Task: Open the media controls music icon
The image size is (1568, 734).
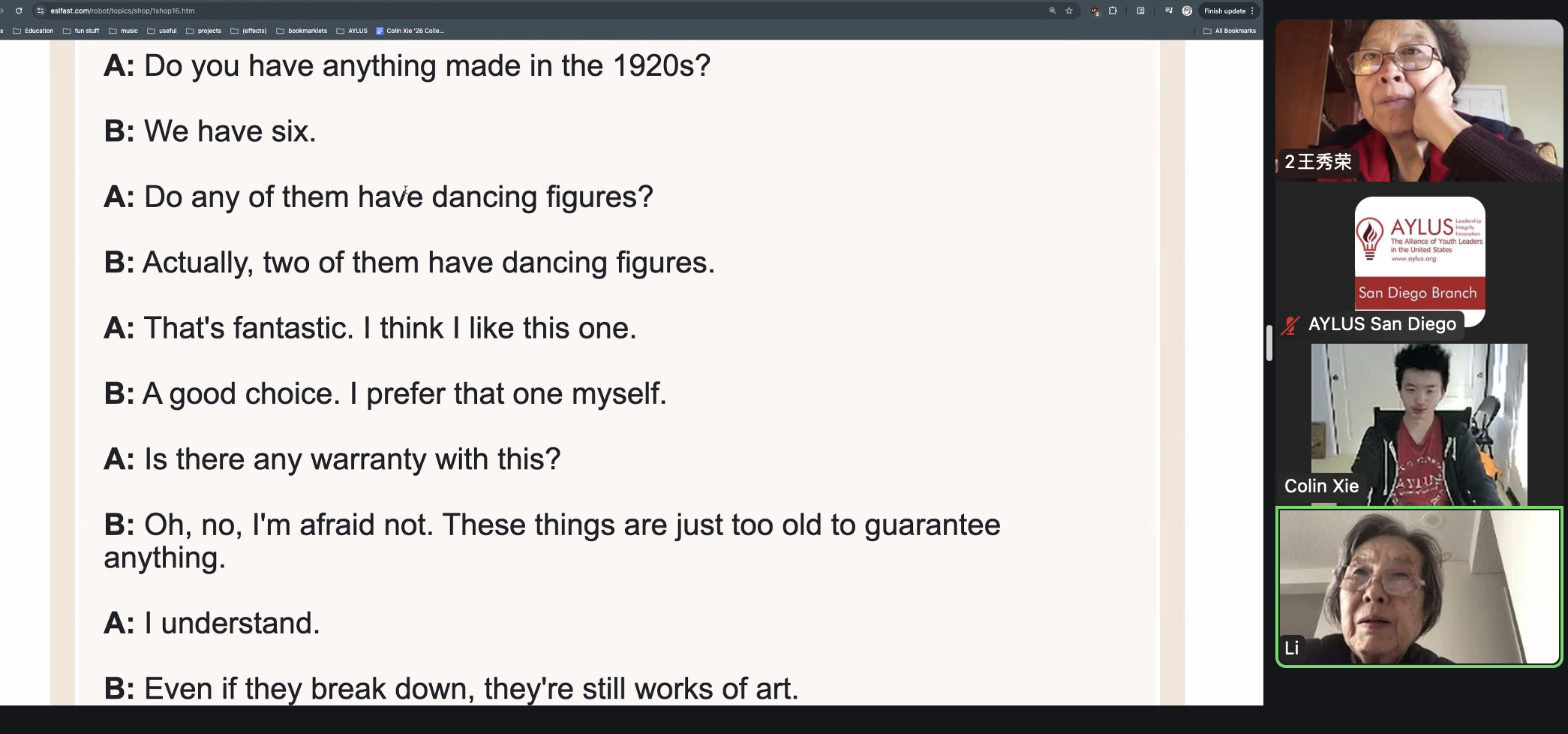Action: pos(1169,11)
